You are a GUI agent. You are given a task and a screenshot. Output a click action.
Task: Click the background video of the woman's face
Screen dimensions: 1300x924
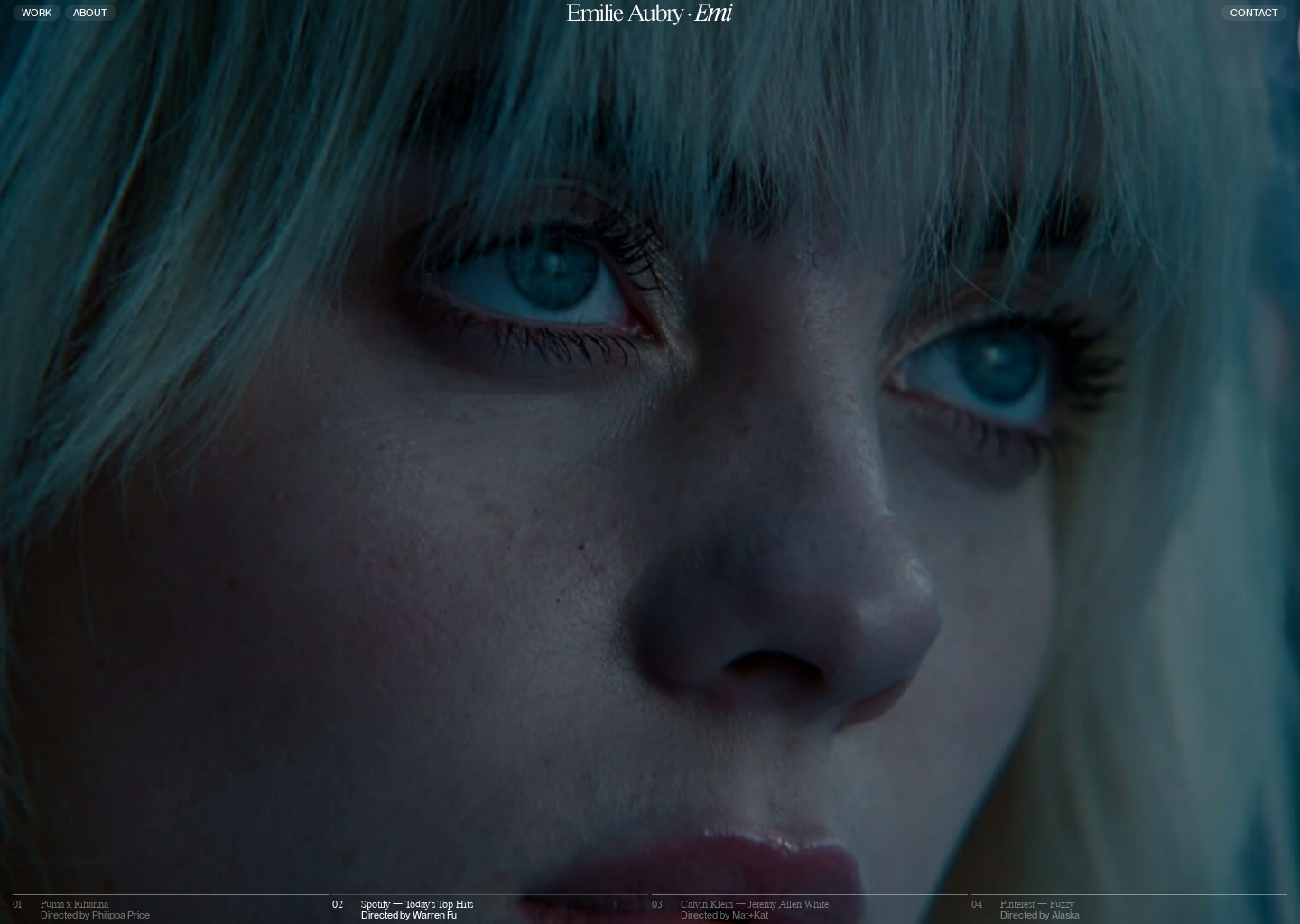650,462
